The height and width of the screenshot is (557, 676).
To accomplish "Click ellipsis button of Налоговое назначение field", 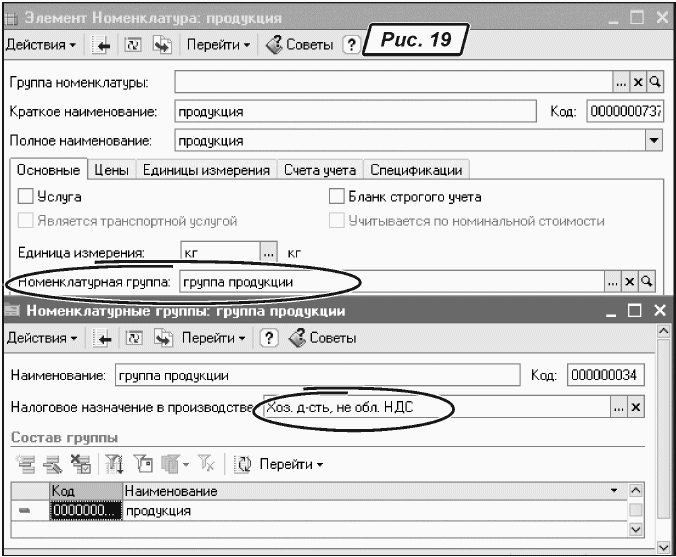I will (618, 408).
